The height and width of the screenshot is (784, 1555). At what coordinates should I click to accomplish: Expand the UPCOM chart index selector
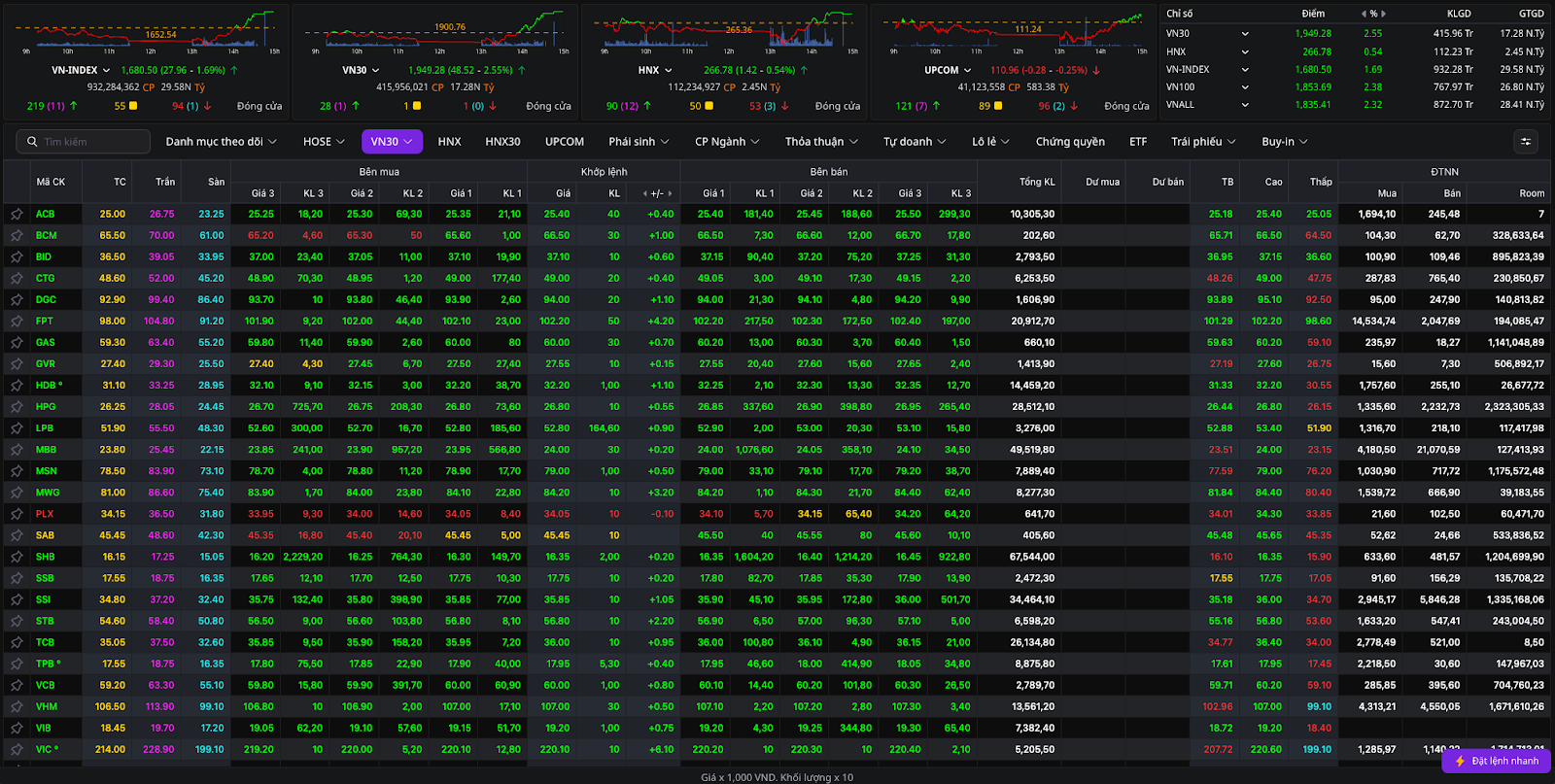[967, 70]
